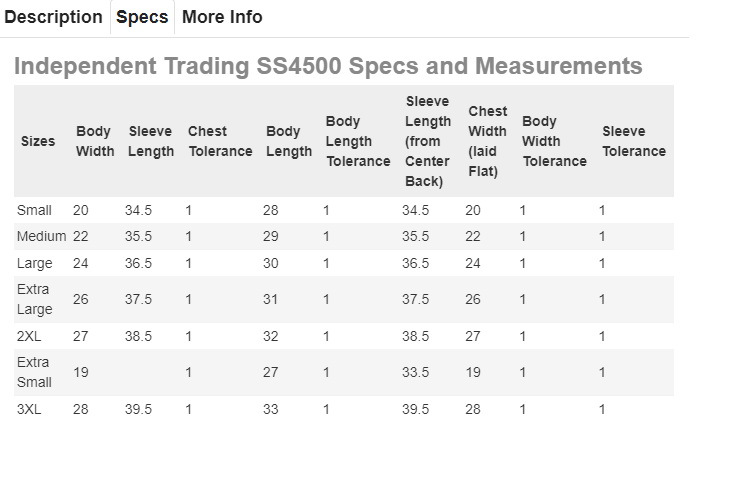Screen dimensions: 752x501
Task: Click the Body Width column header
Action: coord(95,141)
